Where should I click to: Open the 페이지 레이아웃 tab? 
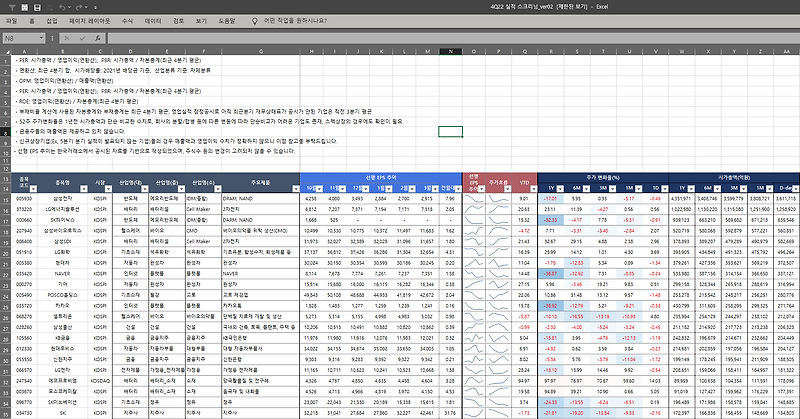point(90,21)
